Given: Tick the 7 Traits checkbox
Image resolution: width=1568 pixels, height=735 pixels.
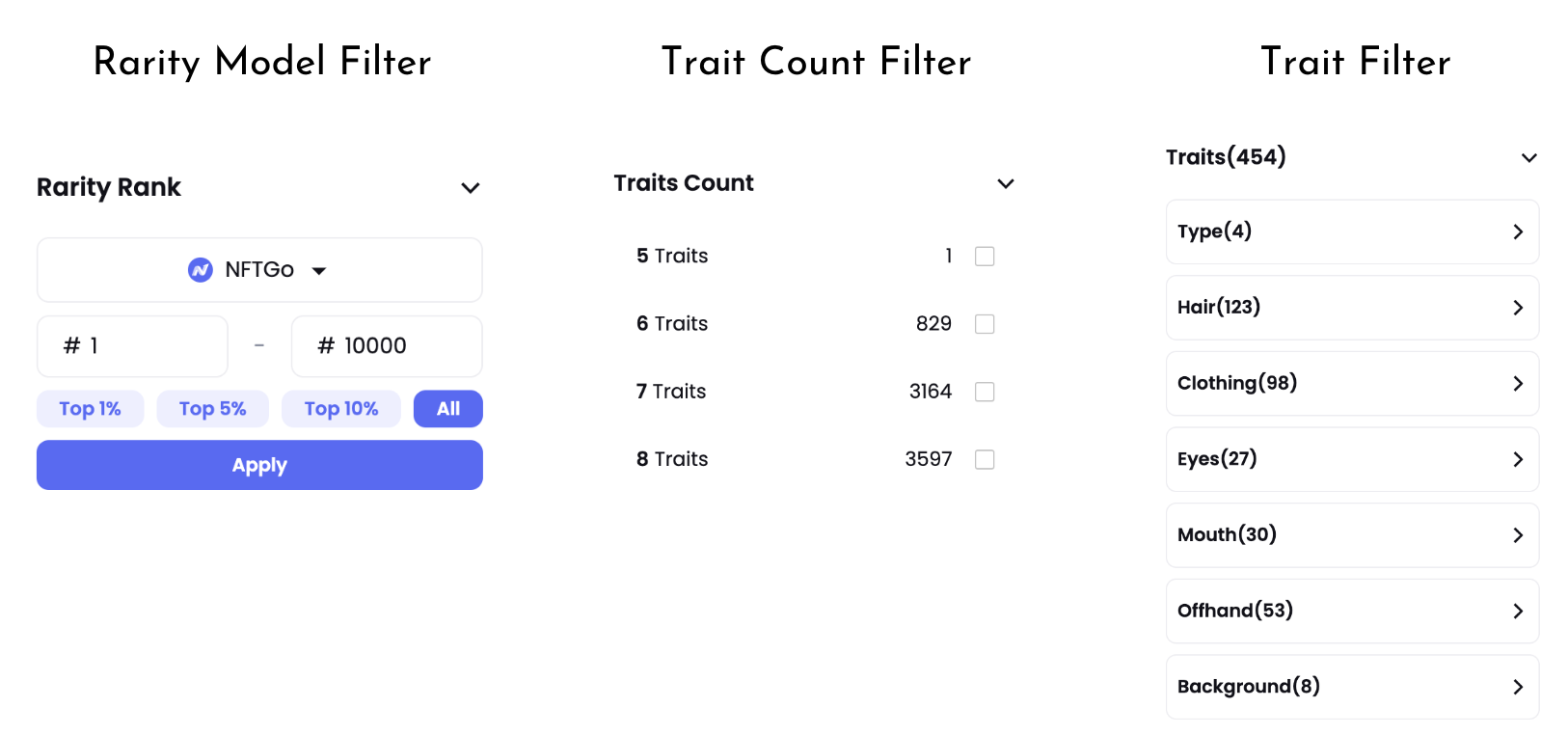Looking at the screenshot, I should [x=985, y=392].
